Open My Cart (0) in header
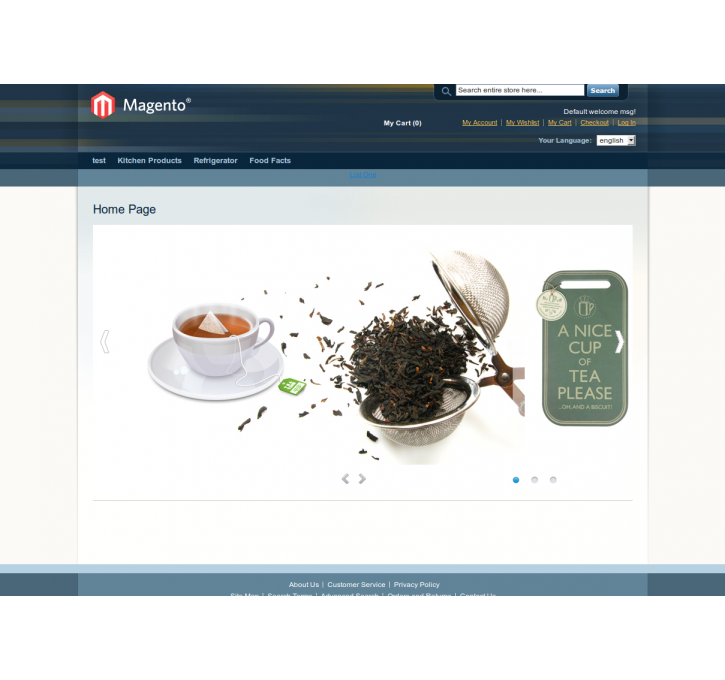Screen dimensions: 725x680 [402, 123]
